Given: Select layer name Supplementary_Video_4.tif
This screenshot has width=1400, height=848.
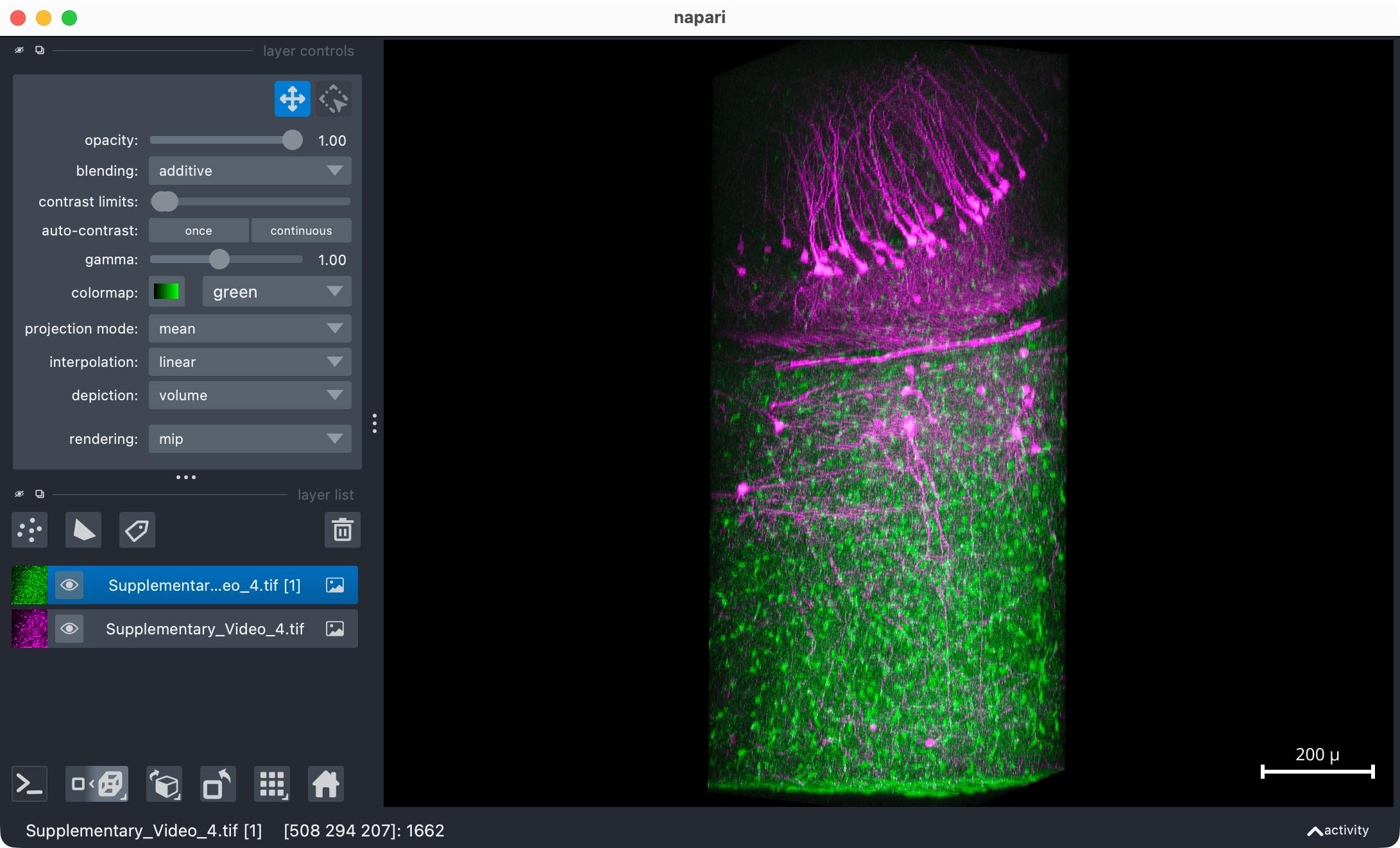Looking at the screenshot, I should point(205,629).
